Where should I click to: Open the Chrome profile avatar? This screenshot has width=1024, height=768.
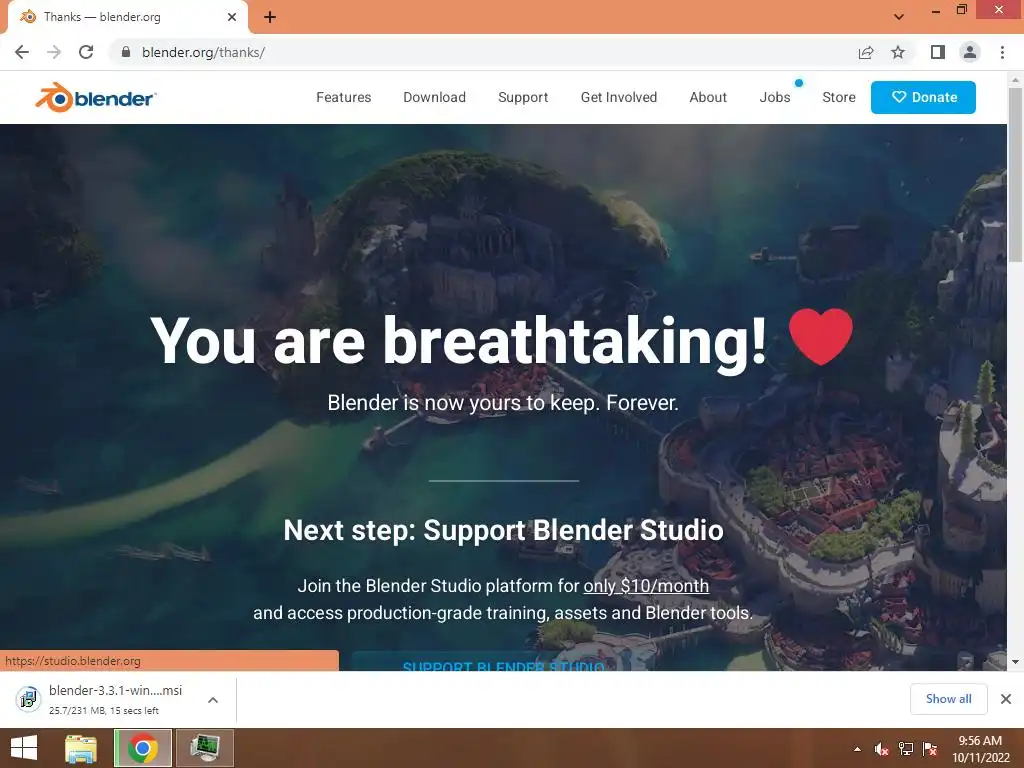(x=970, y=52)
